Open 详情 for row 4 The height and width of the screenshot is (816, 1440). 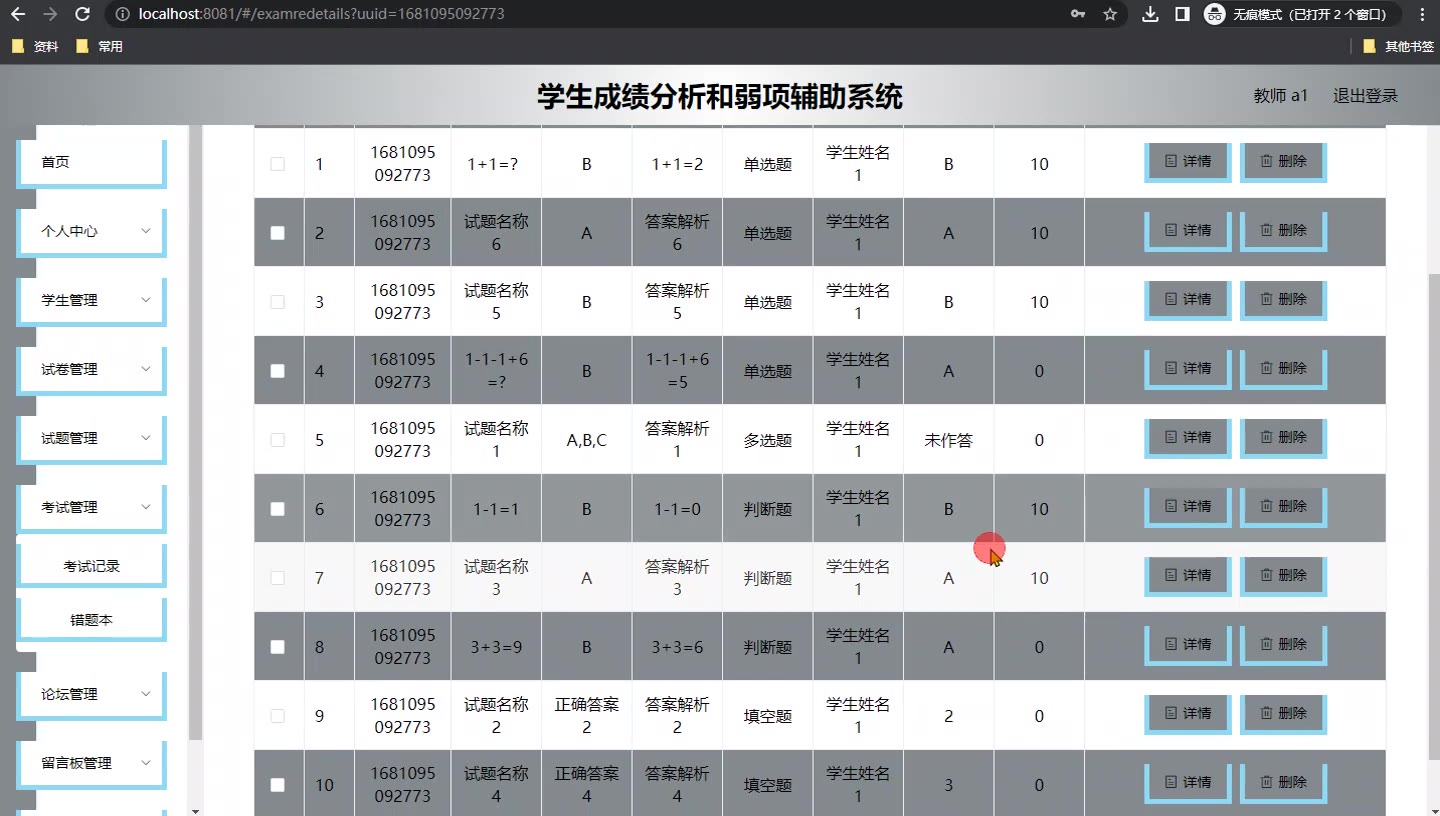coord(1188,368)
